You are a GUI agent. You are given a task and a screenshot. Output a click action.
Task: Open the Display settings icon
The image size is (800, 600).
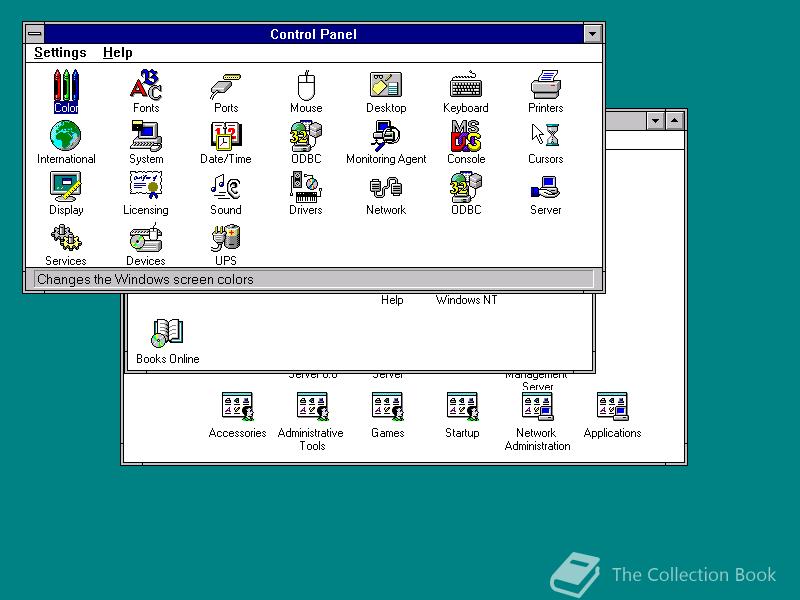point(66,193)
